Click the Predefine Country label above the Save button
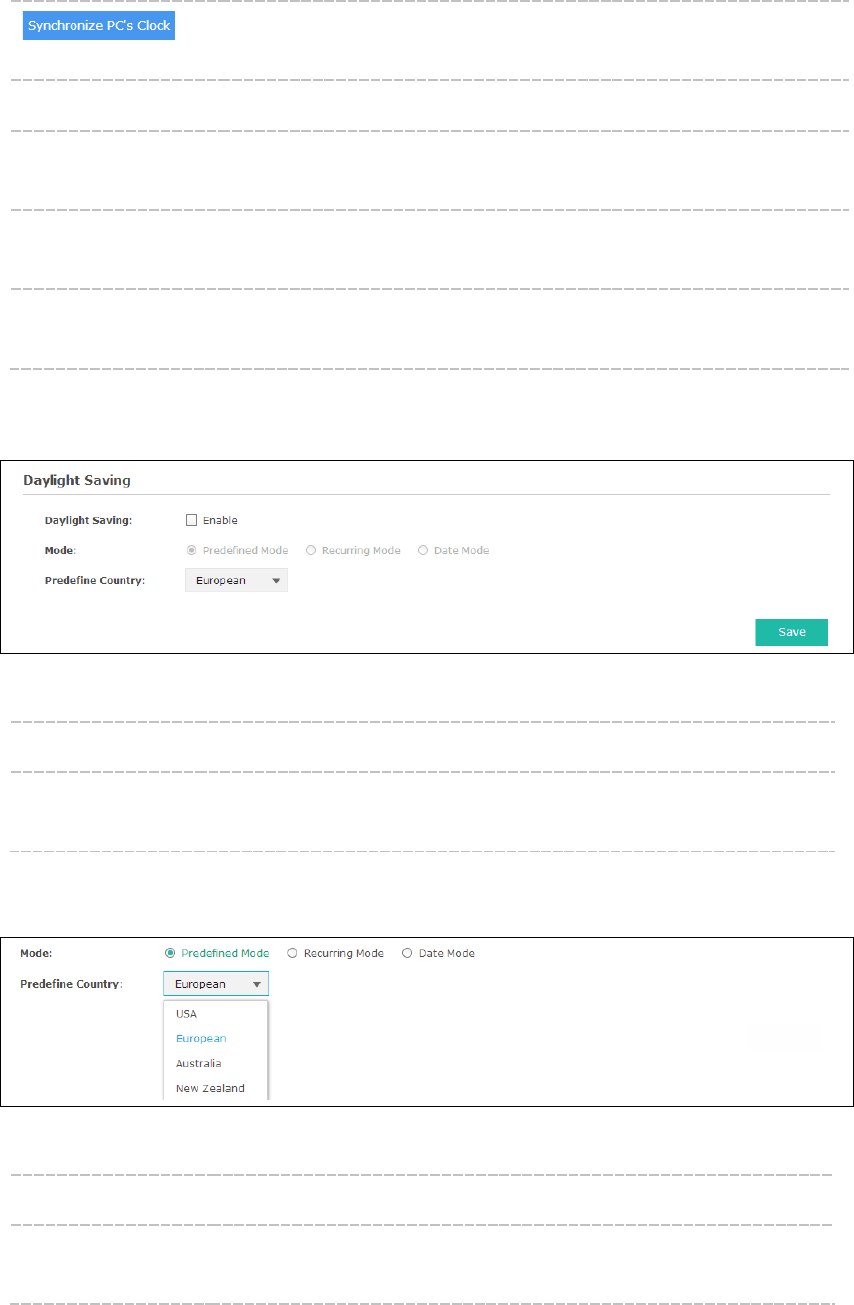The height and width of the screenshot is (1305, 854). point(95,580)
